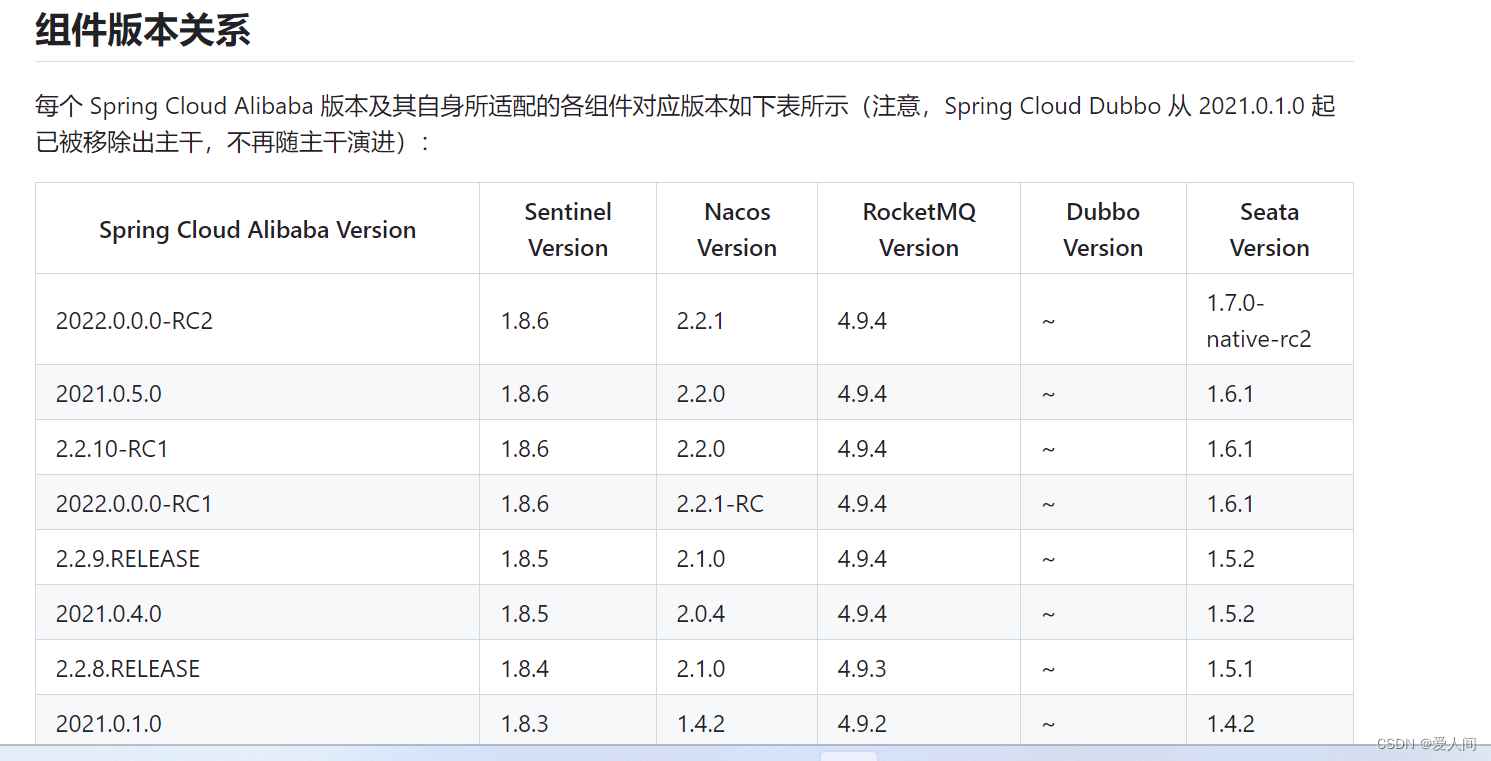Click Sentinel 1.8.6 in the 2021.0.5.0 row
This screenshot has width=1491, height=761.
point(568,393)
